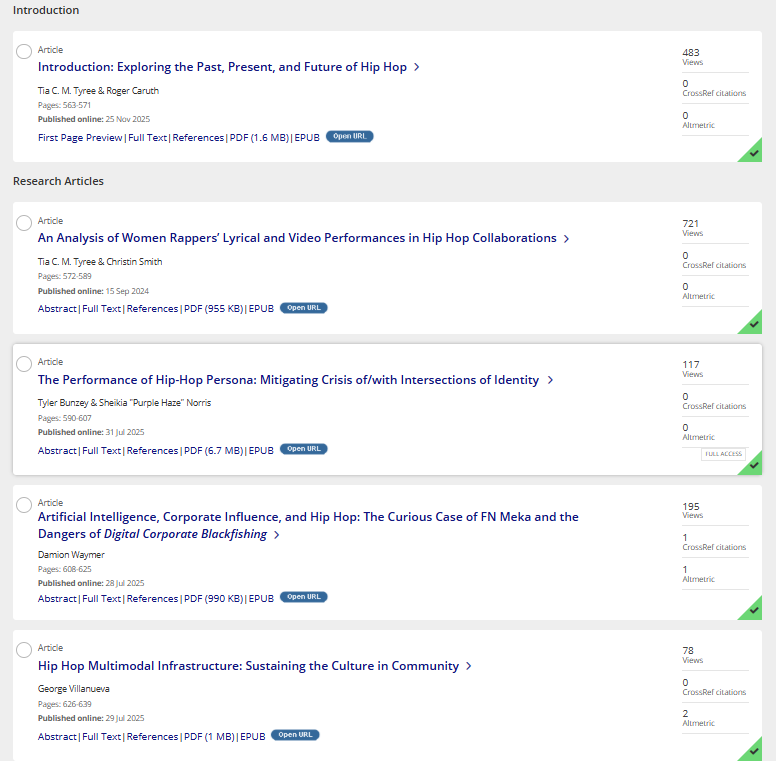Open Full Text of Hip-Hop Persona article
This screenshot has width=776, height=761.
pos(101,451)
